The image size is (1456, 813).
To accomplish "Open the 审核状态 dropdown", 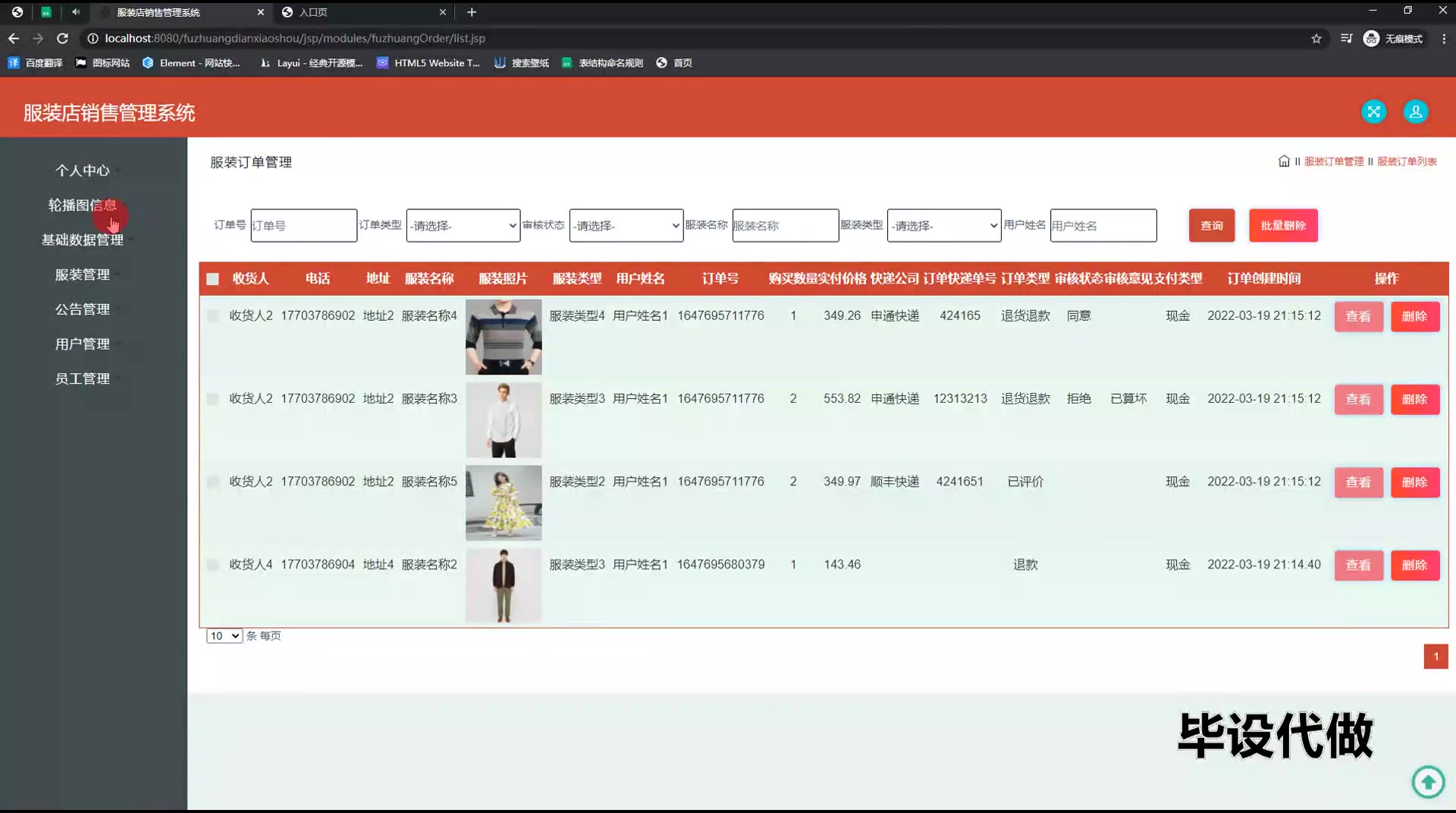I will pos(626,225).
